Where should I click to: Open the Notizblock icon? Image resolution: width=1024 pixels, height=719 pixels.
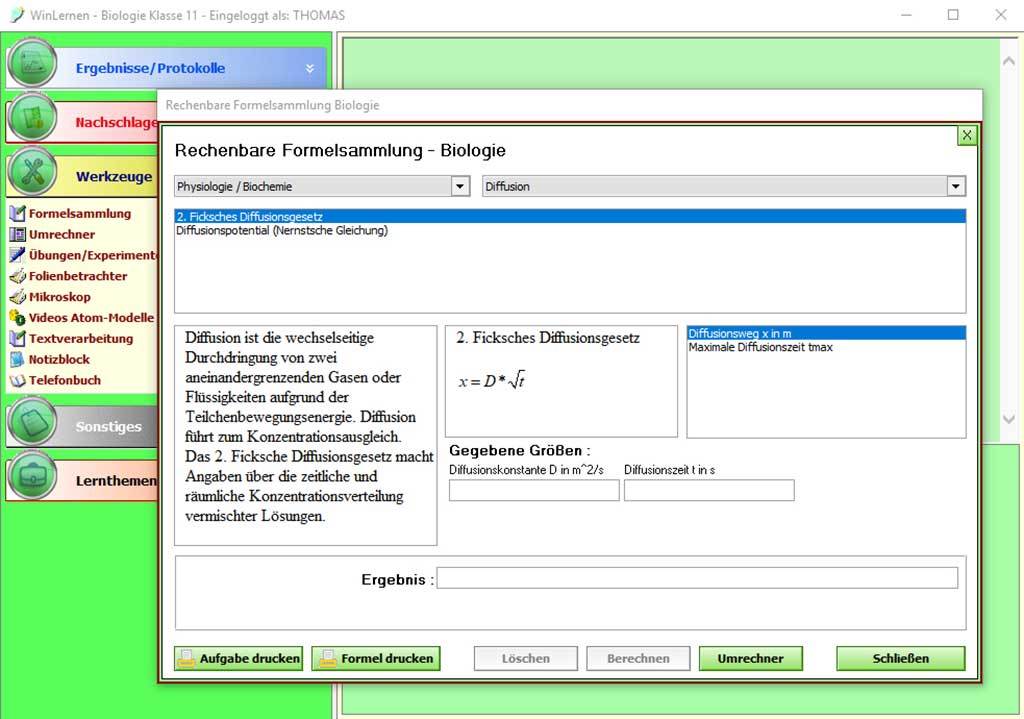(x=17, y=359)
